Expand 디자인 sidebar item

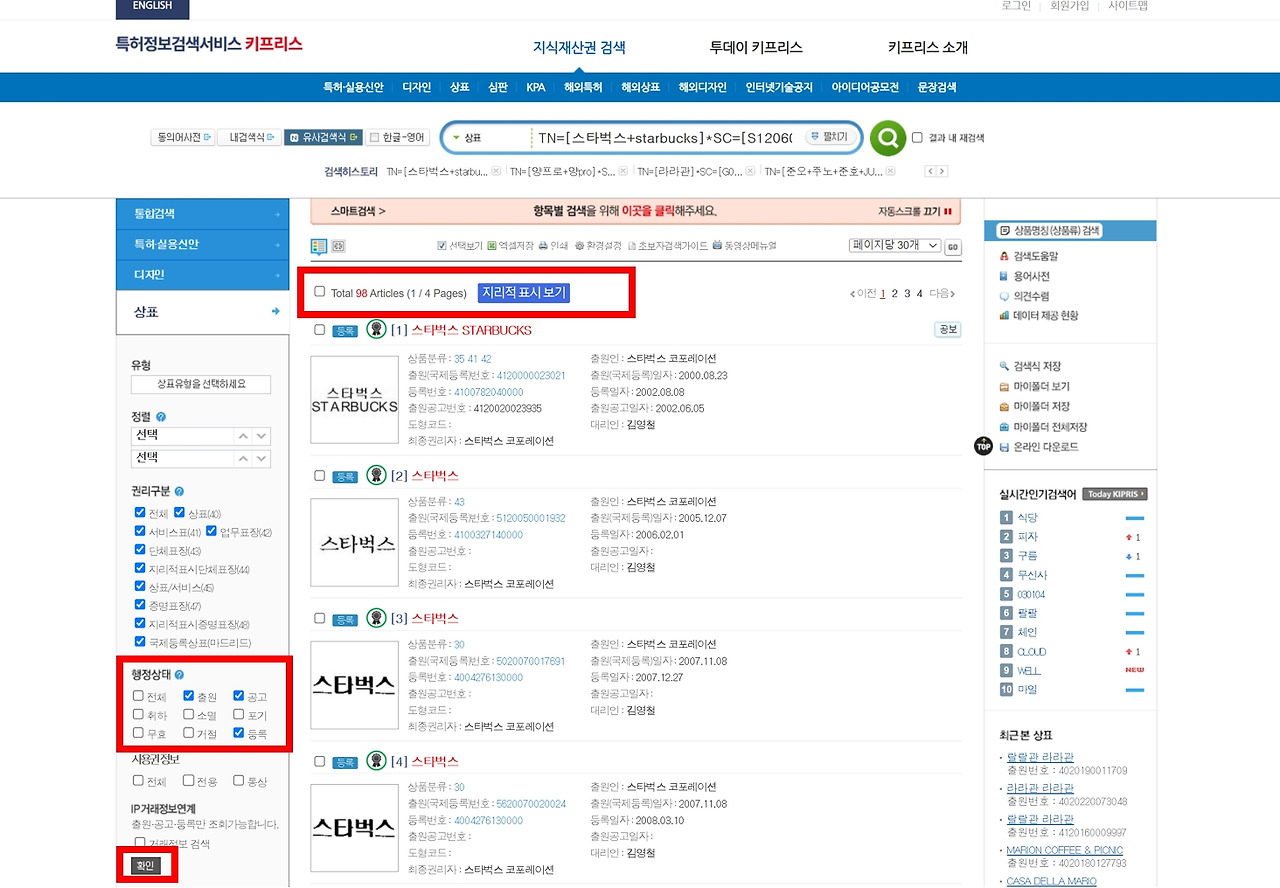coord(203,274)
